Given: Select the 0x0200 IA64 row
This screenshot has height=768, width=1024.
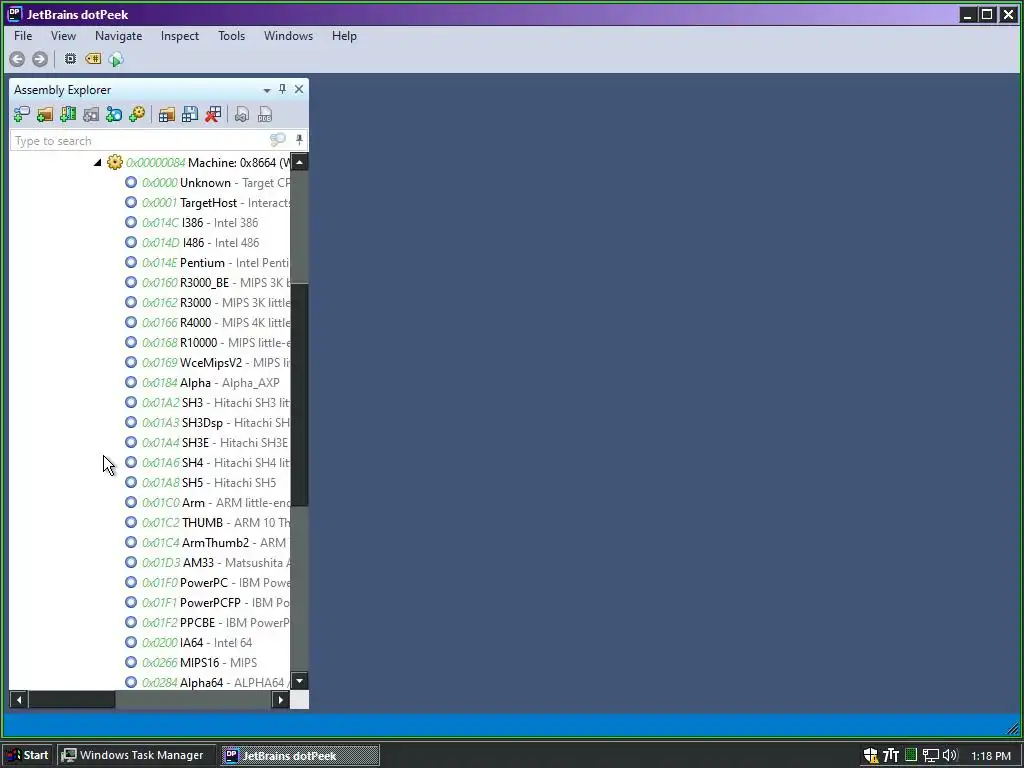Looking at the screenshot, I should (189, 643).
